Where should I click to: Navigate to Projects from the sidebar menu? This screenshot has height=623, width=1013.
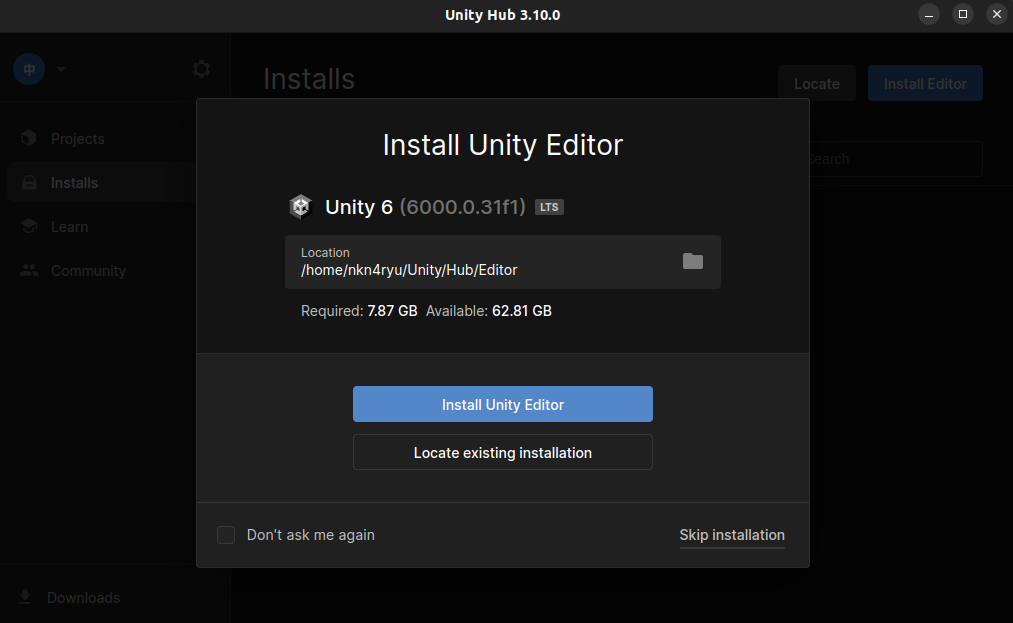(x=77, y=138)
